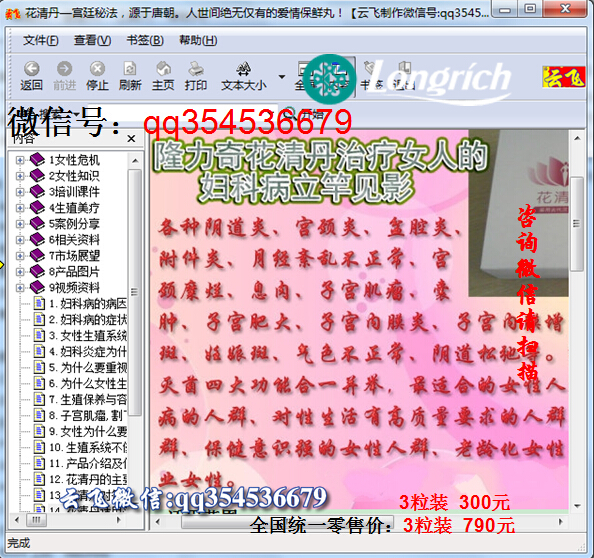Click page icon of 5. 为什么要重视
This screenshot has height=558, width=594.
coord(39,367)
